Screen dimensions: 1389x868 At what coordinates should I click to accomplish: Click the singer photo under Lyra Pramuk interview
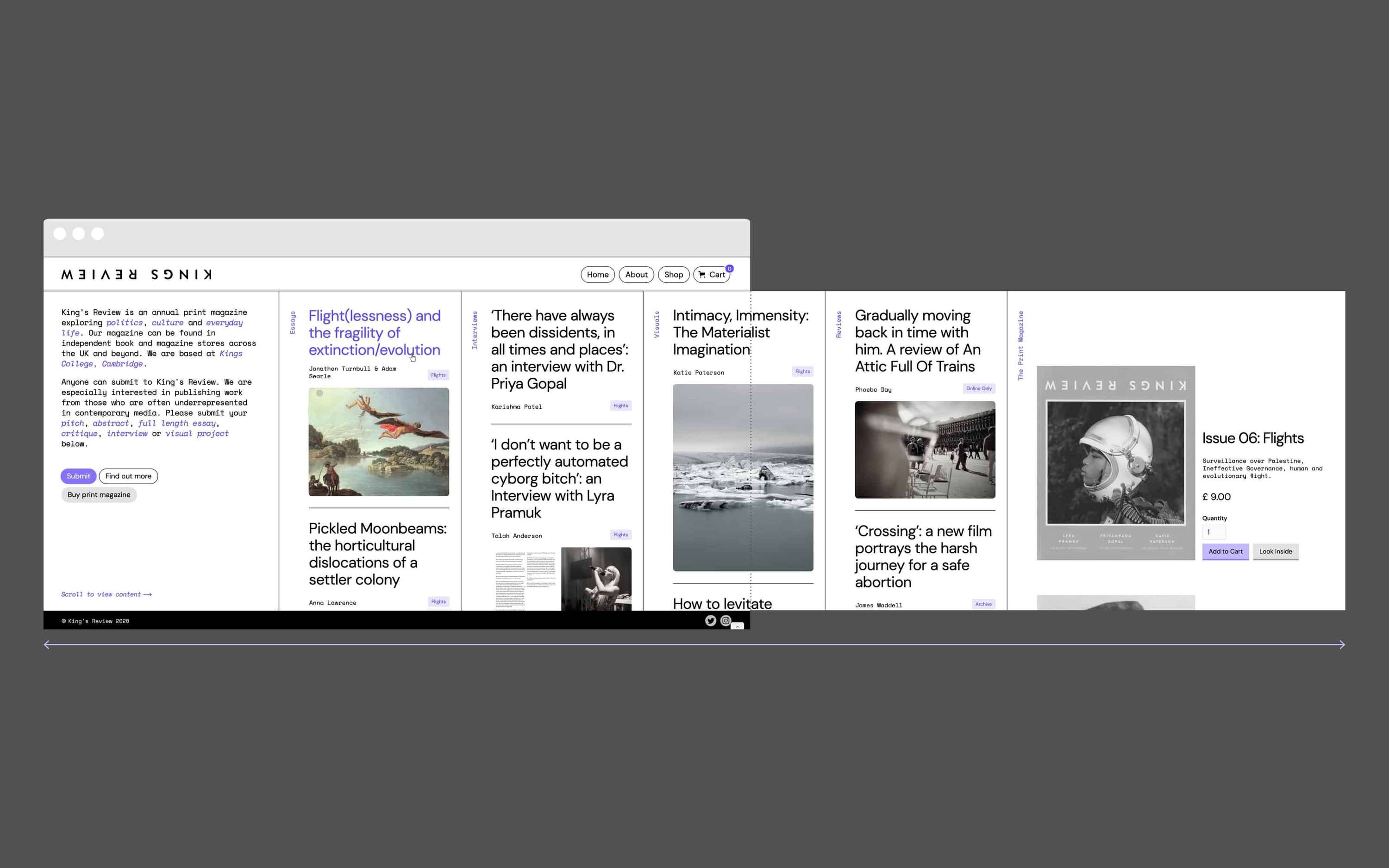pos(596,579)
